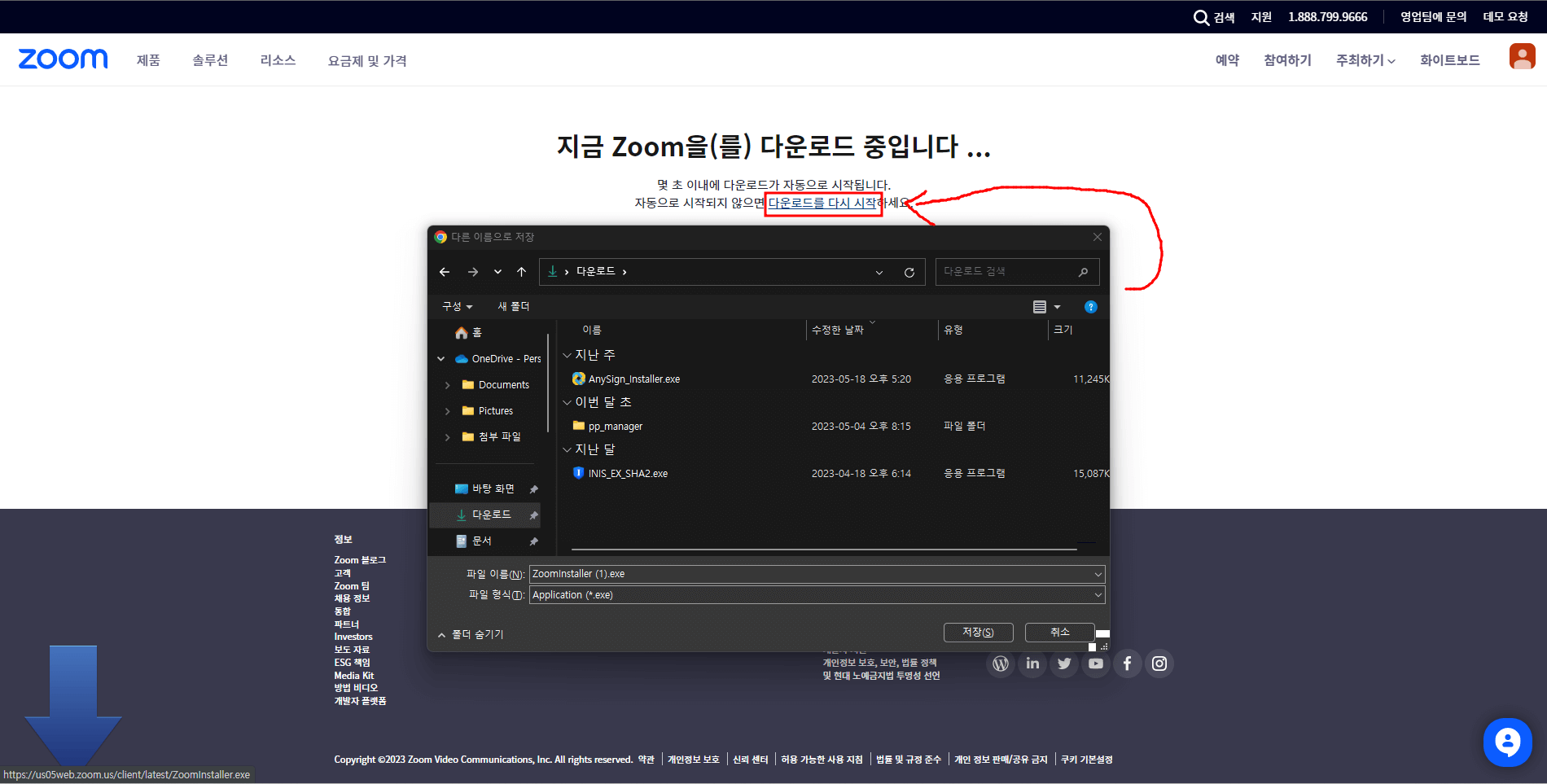
Task: Open the YouTube social icon
Action: tap(1096, 664)
